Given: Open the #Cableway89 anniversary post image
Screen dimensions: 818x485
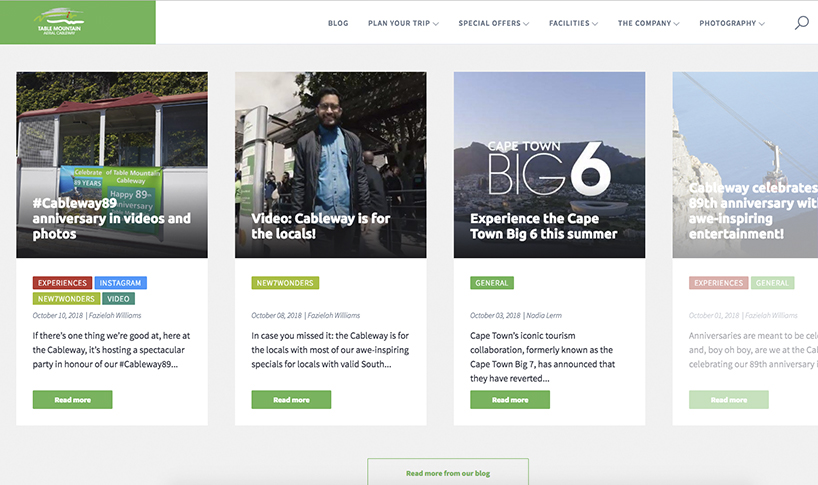Looking at the screenshot, I should pos(112,165).
